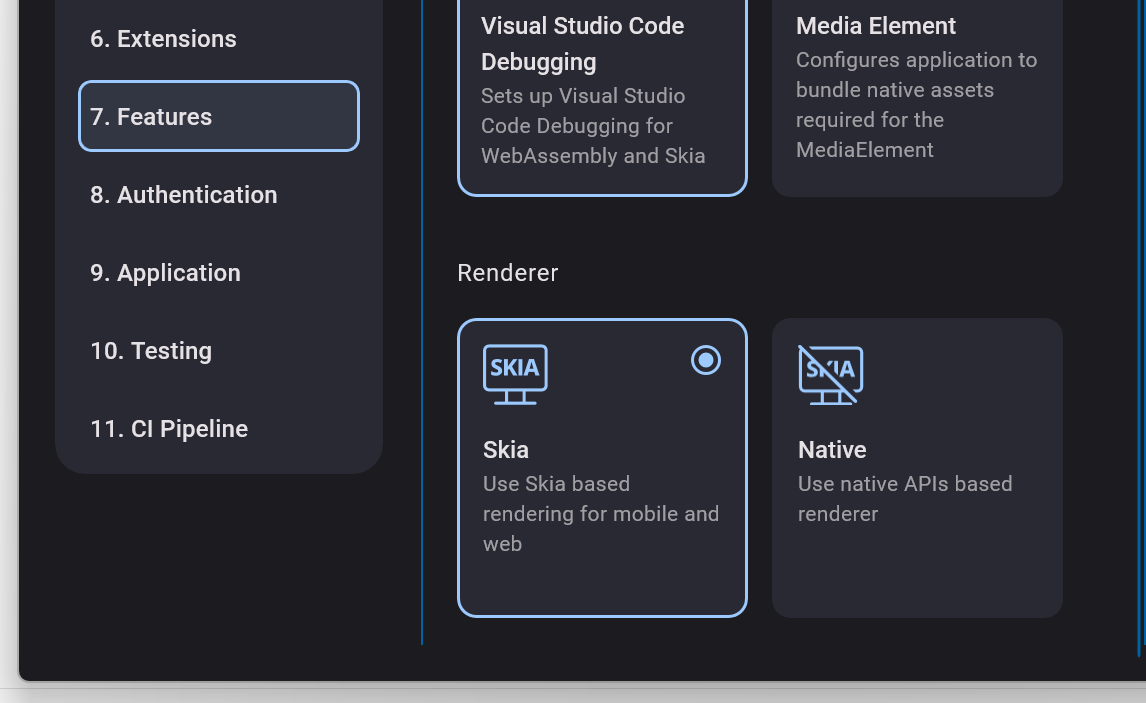Viewport: 1146px width, 703px height.
Task: Select the Skia radio button
Action: pyautogui.click(x=706, y=360)
